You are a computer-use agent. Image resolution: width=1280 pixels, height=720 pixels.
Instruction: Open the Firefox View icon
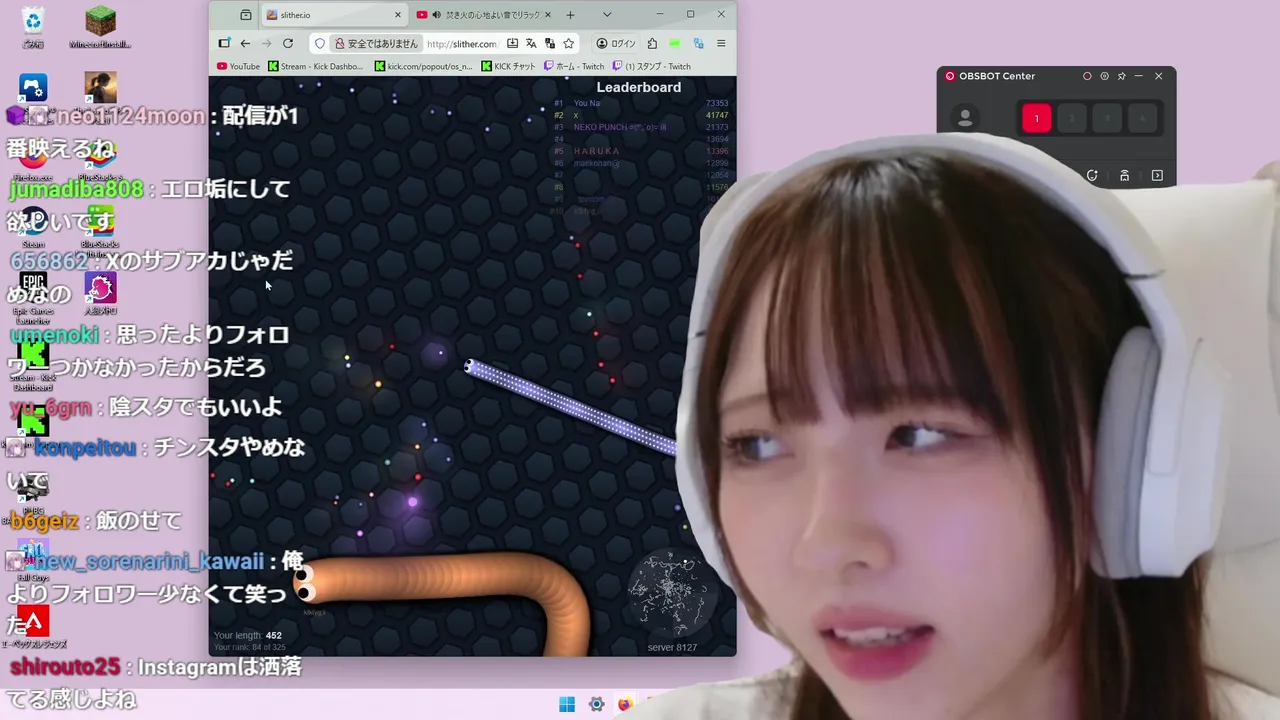[x=246, y=15]
